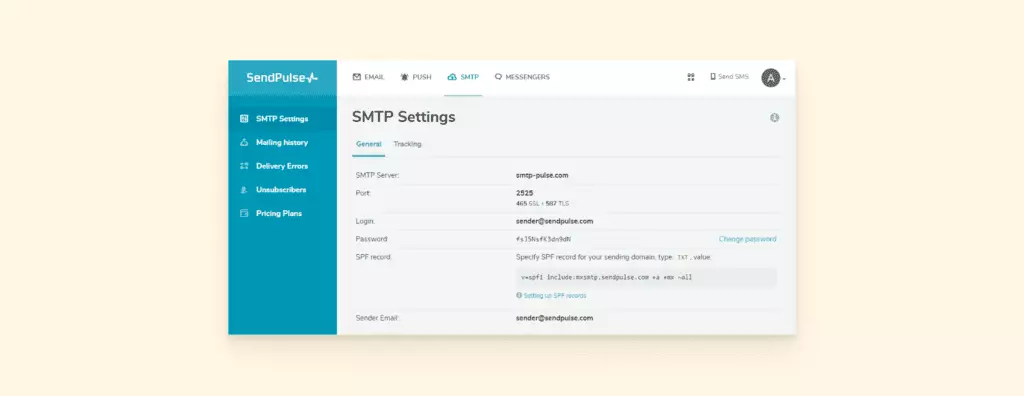This screenshot has width=1024, height=396.
Task: Open Mailing history in the sidebar
Action: 282,142
